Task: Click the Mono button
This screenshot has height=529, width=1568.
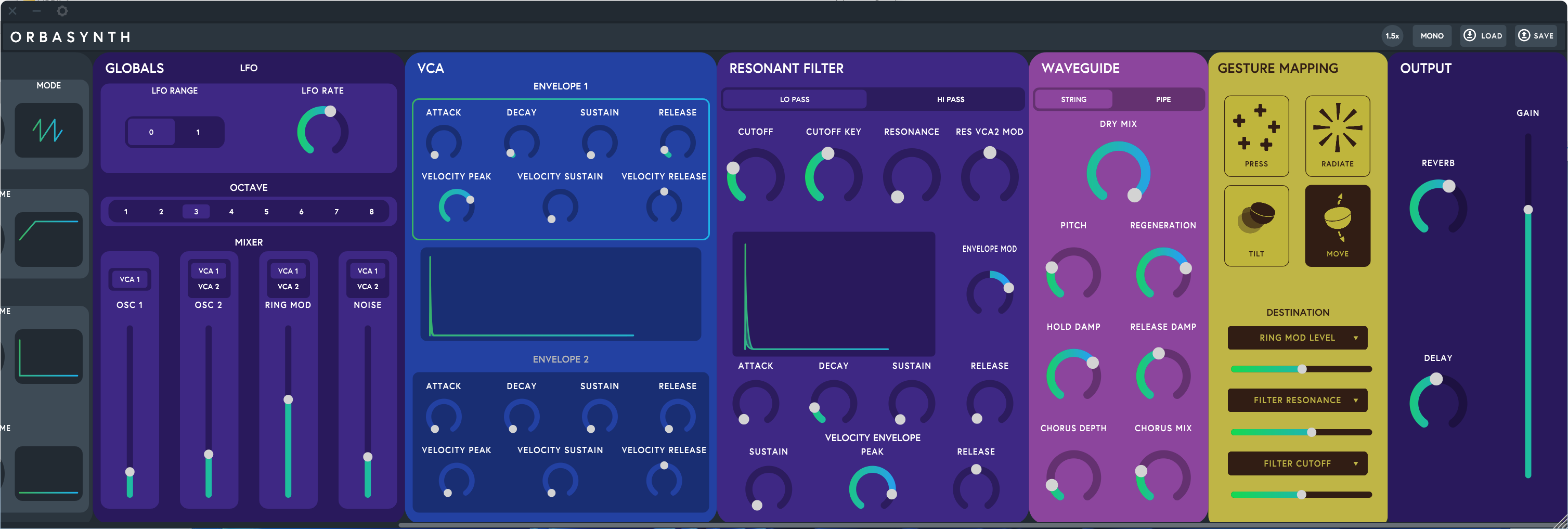Action: point(1432,36)
